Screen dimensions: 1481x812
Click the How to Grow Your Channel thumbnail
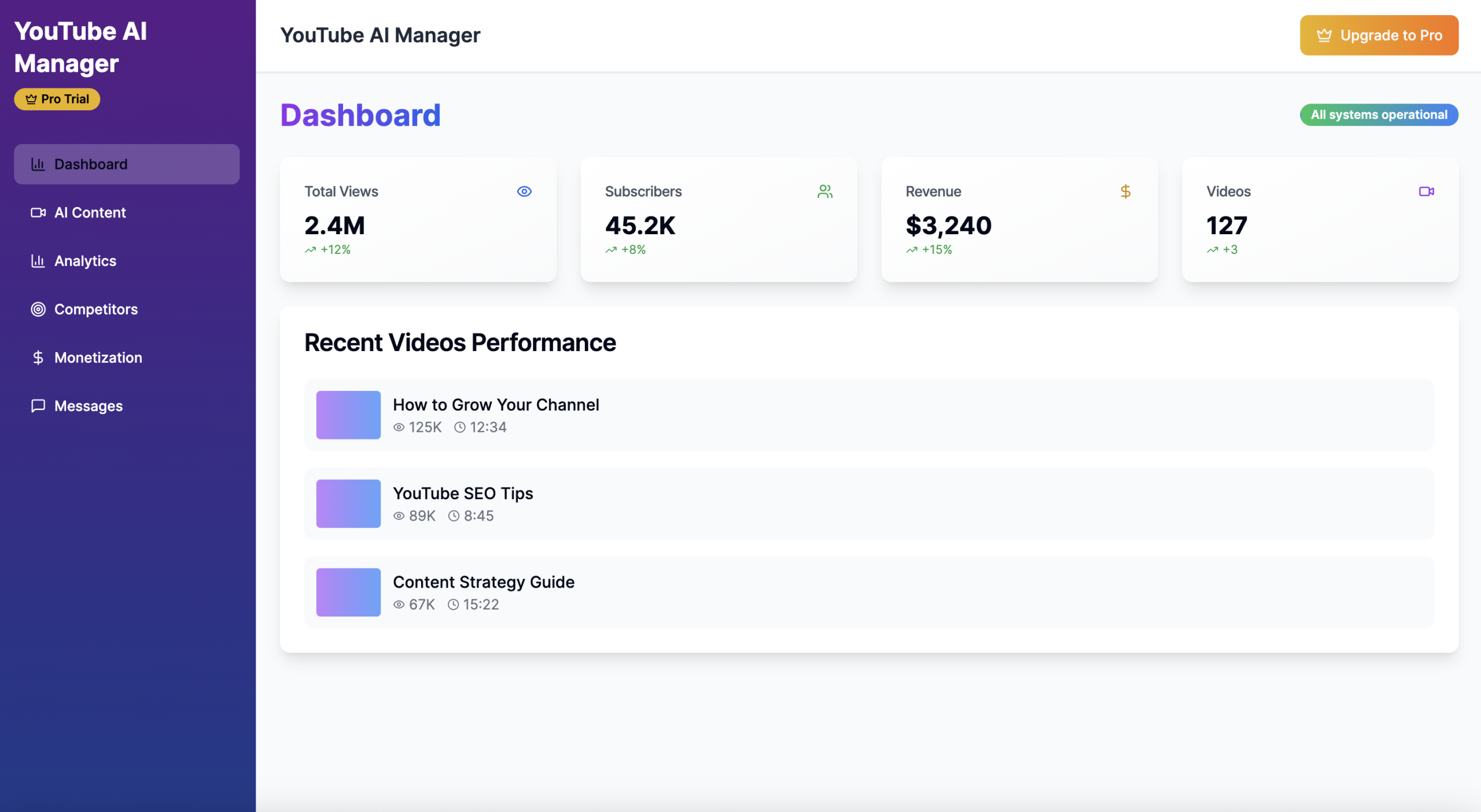[348, 415]
